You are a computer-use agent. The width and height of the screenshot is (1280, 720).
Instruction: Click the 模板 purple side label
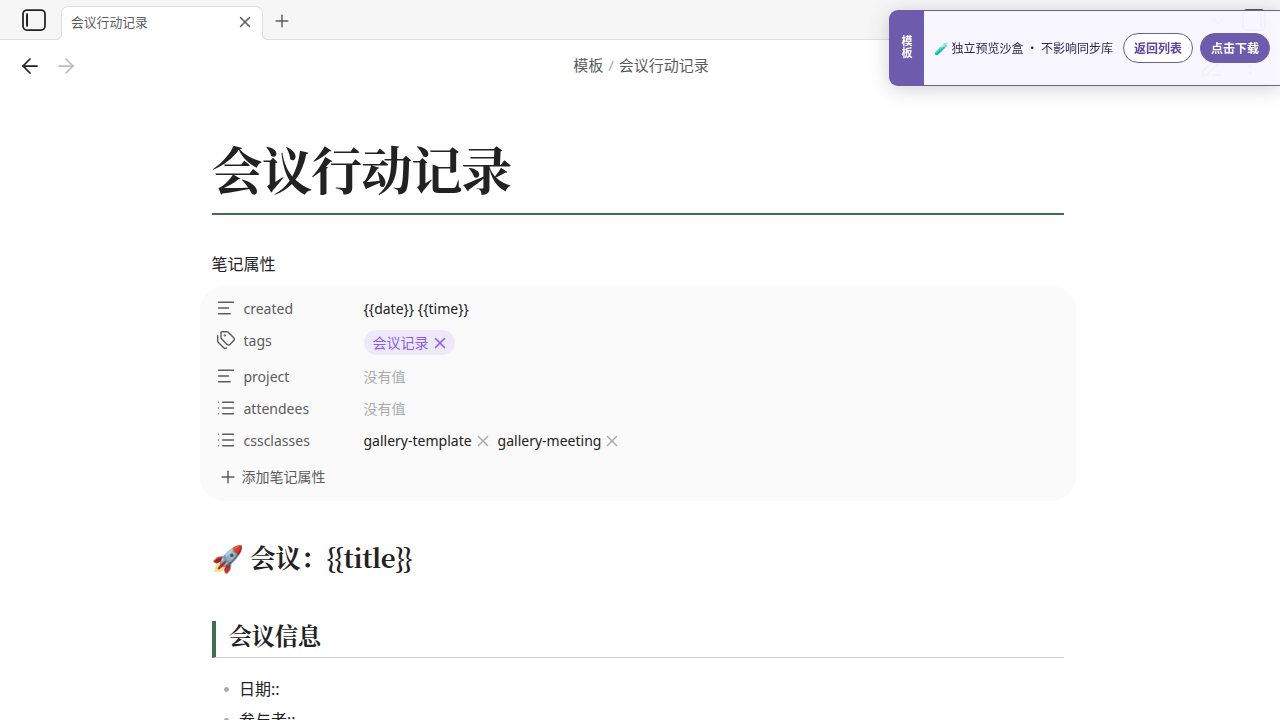tap(906, 47)
